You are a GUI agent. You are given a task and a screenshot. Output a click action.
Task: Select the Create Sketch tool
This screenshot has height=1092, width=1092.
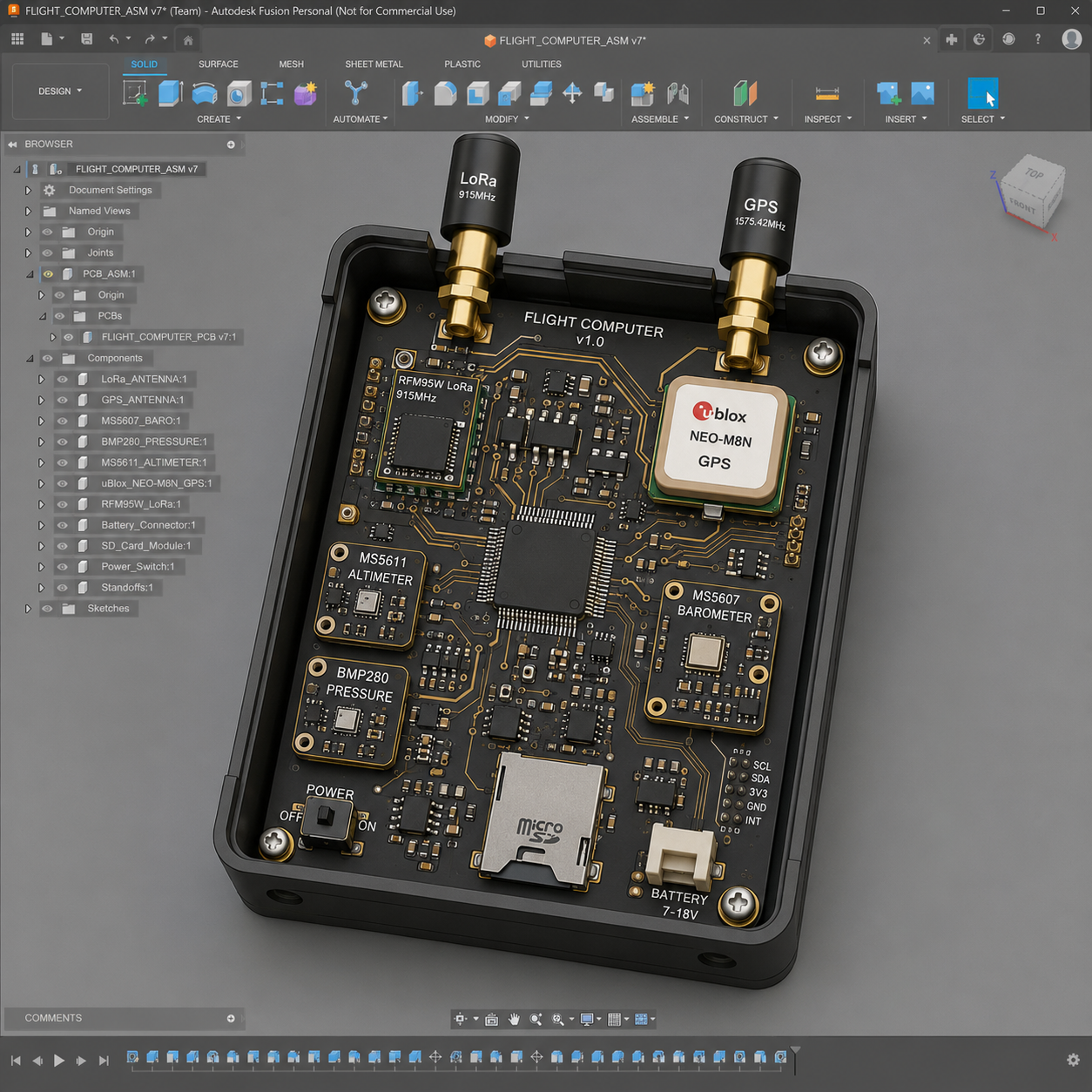tap(135, 93)
